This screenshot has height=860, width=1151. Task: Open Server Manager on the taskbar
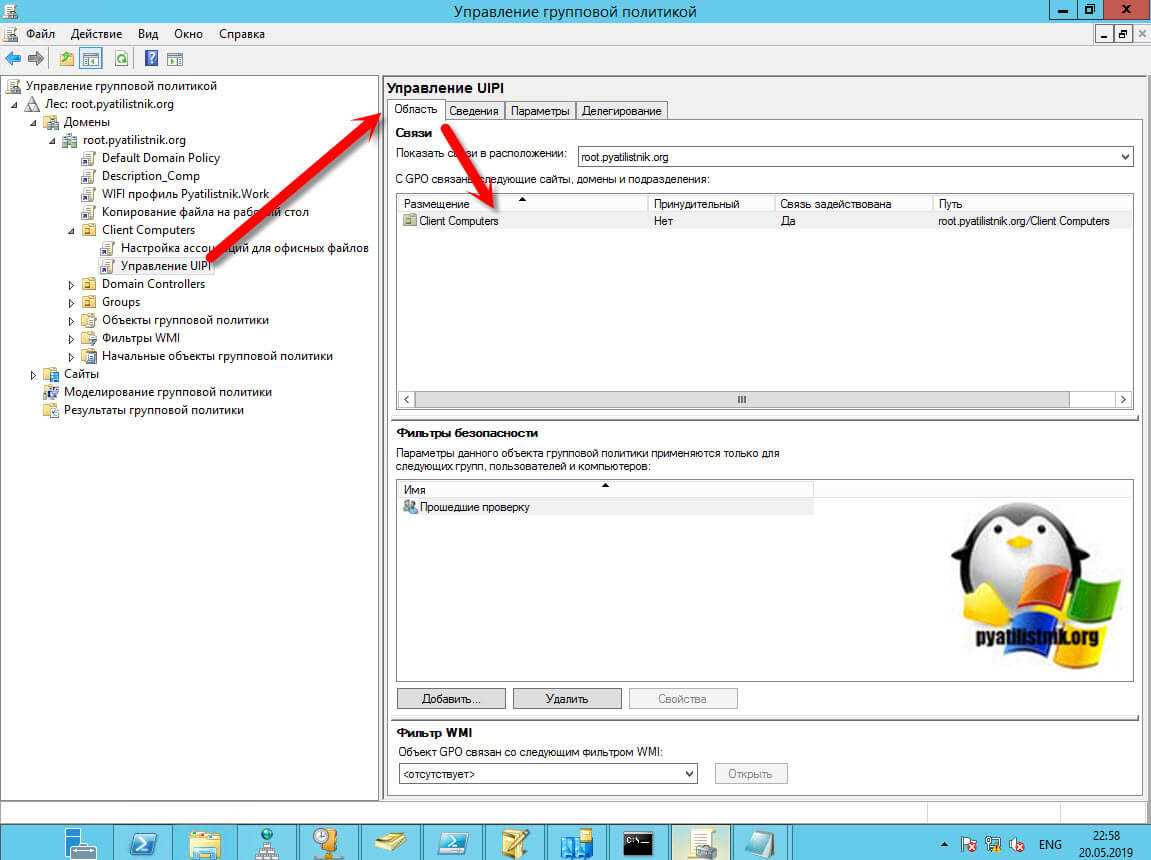pyautogui.click(x=80, y=839)
